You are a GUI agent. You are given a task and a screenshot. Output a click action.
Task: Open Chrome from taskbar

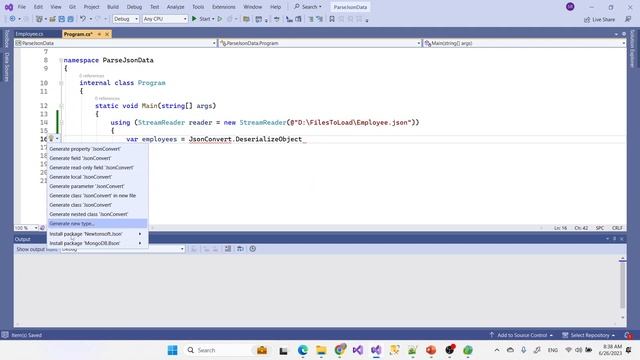340,350
